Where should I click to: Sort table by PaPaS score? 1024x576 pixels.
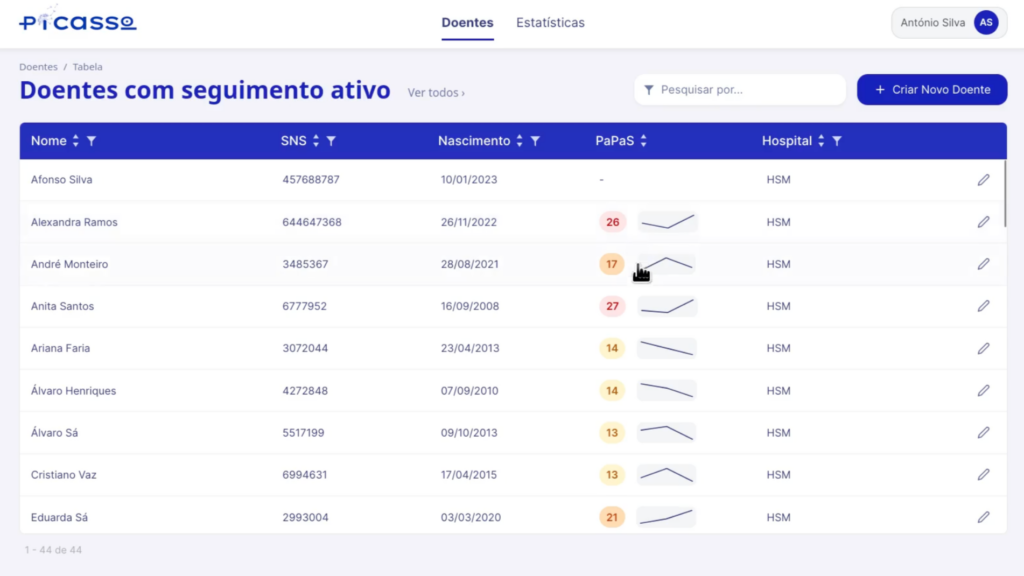[x=643, y=141]
